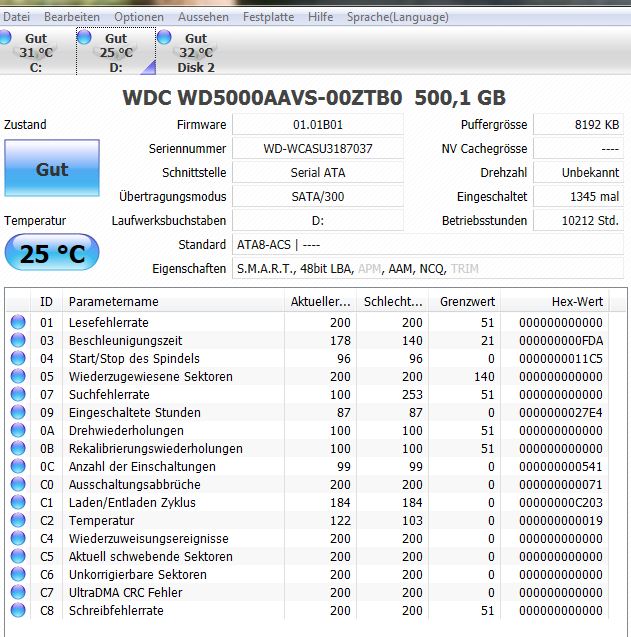Select the Beschleunigungszeit parameter name
The image size is (631, 637).
(126, 340)
